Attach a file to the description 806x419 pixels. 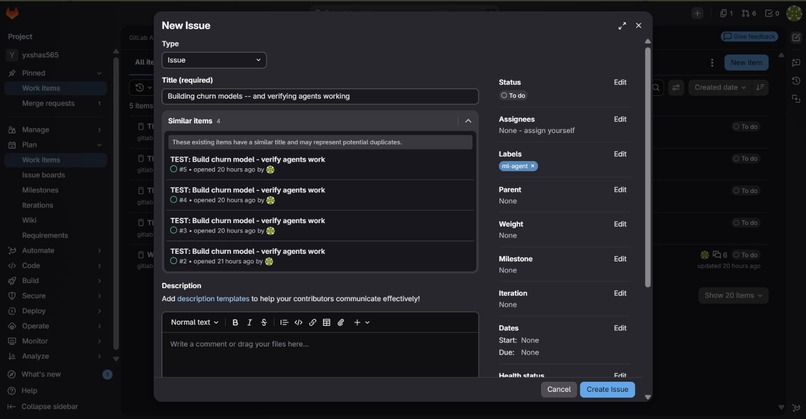click(341, 322)
